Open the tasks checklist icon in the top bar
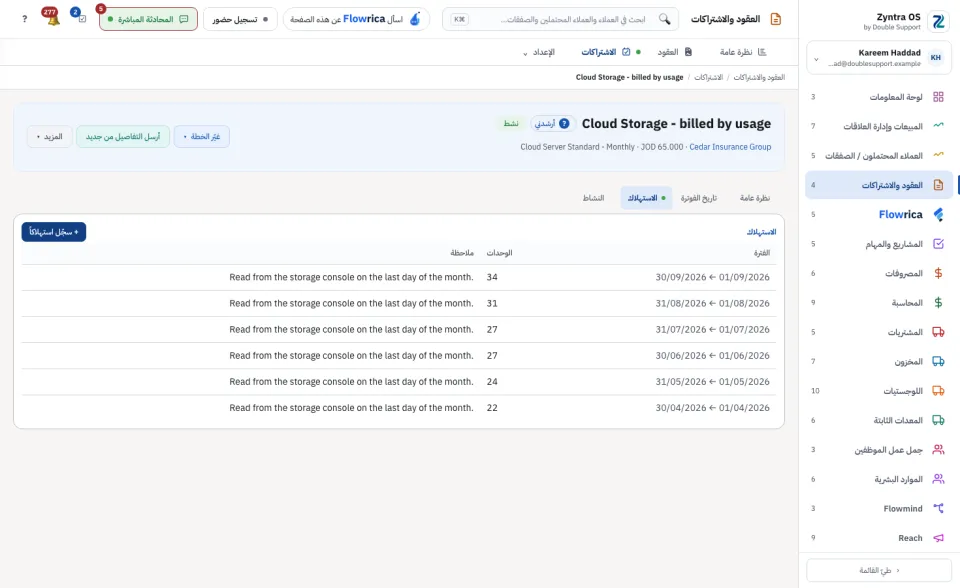The width and height of the screenshot is (960, 588). tap(80, 17)
